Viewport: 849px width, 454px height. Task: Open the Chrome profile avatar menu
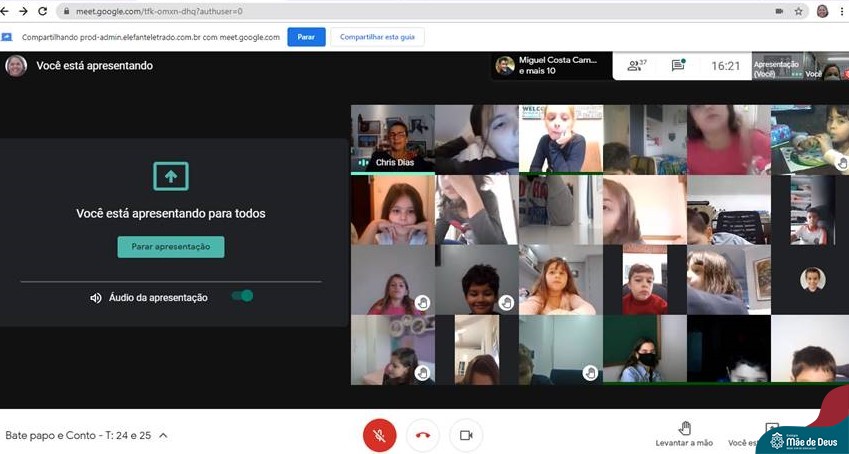pyautogui.click(x=822, y=11)
